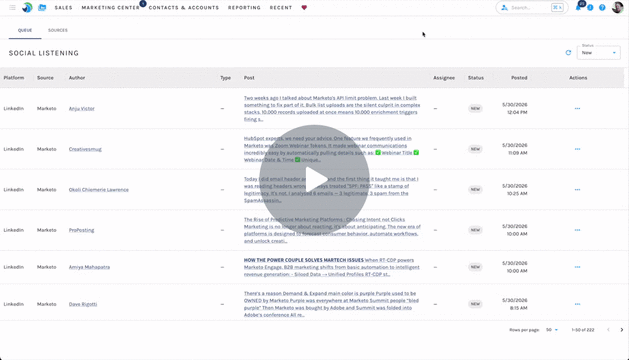
Task: Click the Source column header
Action: (45, 78)
